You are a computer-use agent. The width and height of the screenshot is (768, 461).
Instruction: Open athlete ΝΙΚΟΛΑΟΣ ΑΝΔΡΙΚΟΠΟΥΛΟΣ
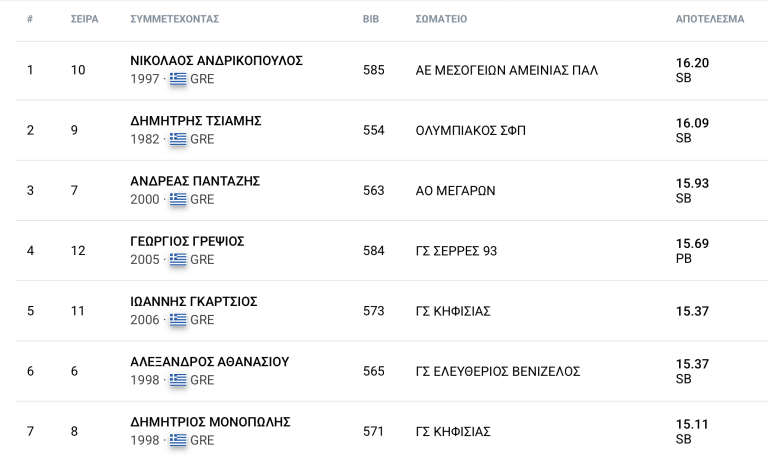[x=216, y=61]
